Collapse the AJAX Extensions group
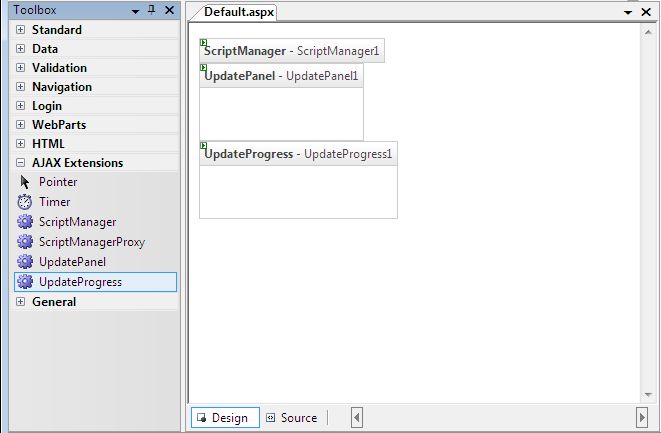This screenshot has width=661, height=433. coord(20,162)
